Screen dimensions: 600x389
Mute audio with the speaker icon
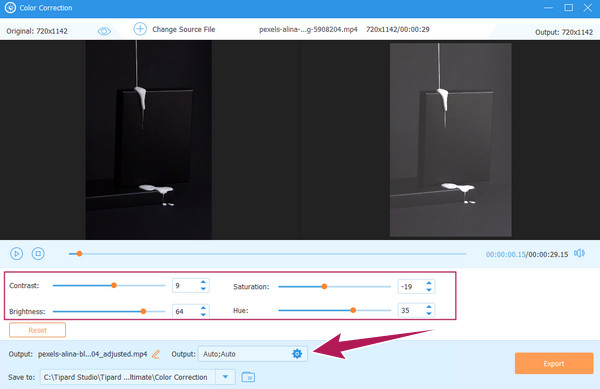pyautogui.click(x=579, y=253)
